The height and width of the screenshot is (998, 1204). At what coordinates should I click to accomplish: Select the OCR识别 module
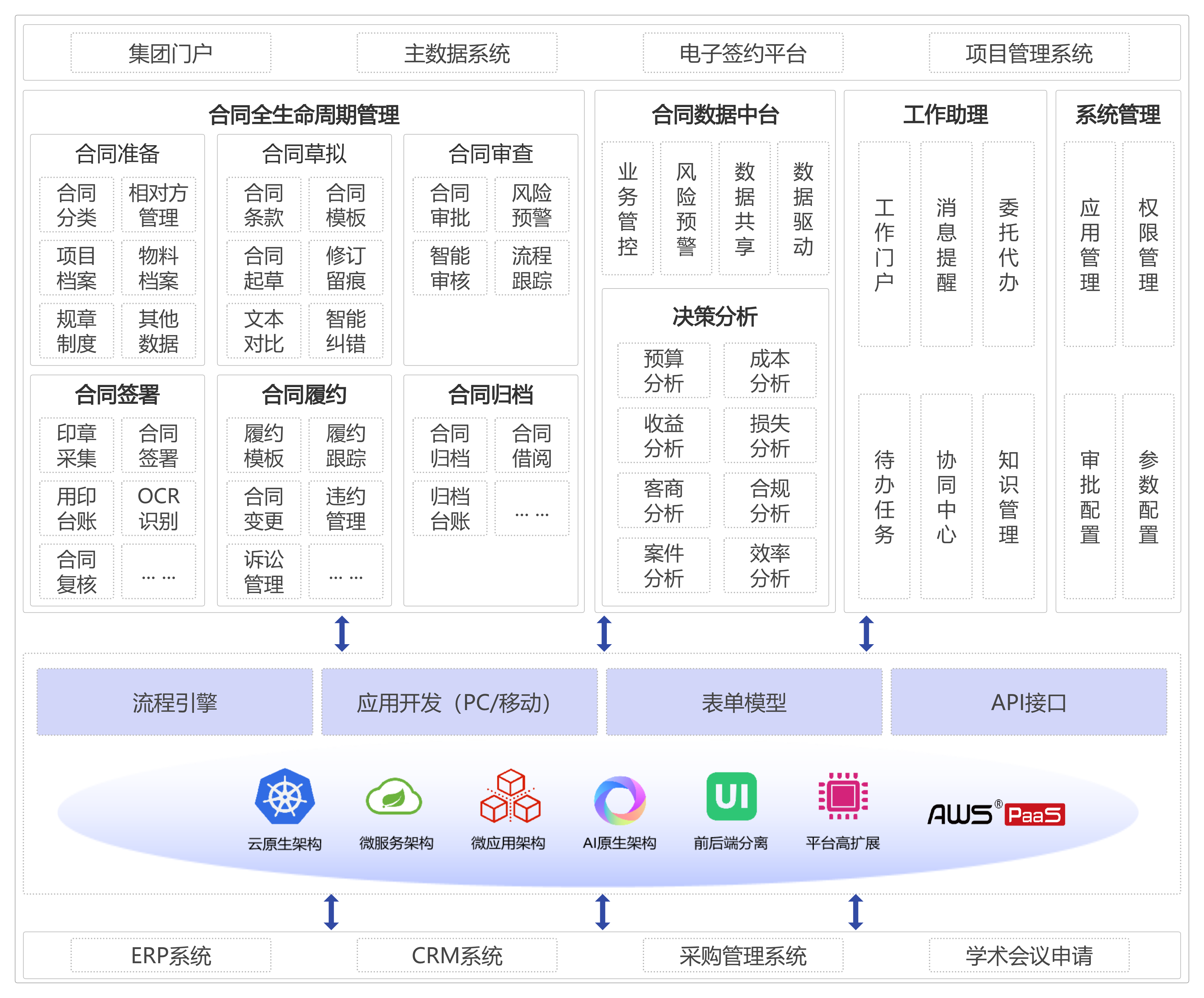click(158, 508)
